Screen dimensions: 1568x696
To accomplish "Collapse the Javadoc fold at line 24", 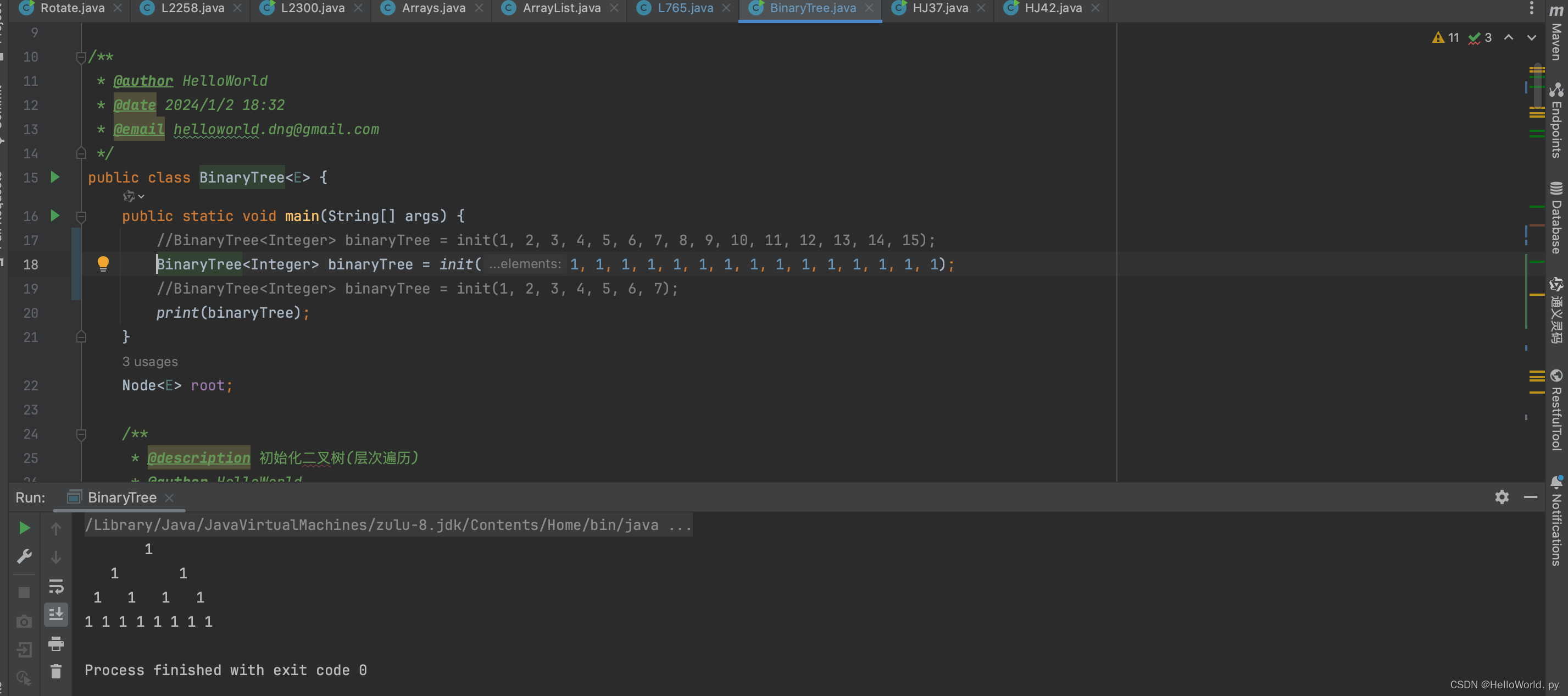I will point(81,434).
